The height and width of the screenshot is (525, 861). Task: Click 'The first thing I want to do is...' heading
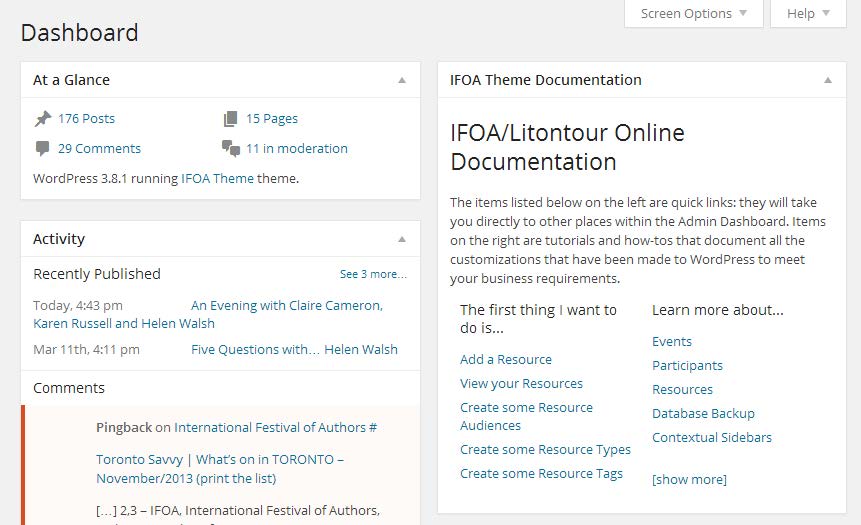tap(538, 319)
